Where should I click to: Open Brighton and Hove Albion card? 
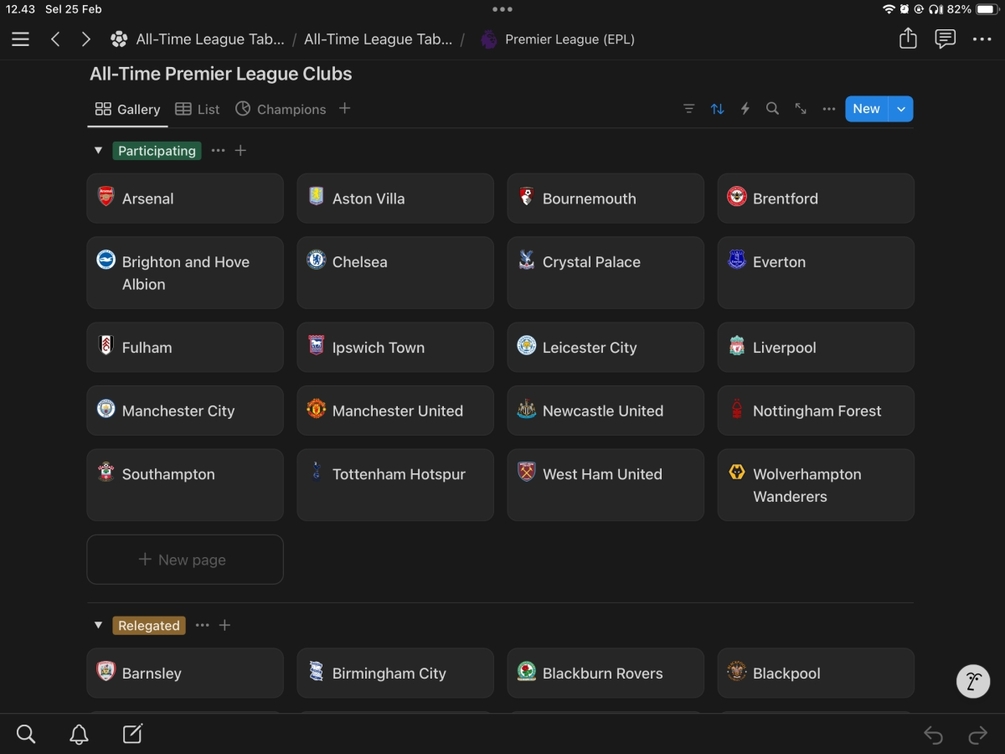click(x=185, y=272)
